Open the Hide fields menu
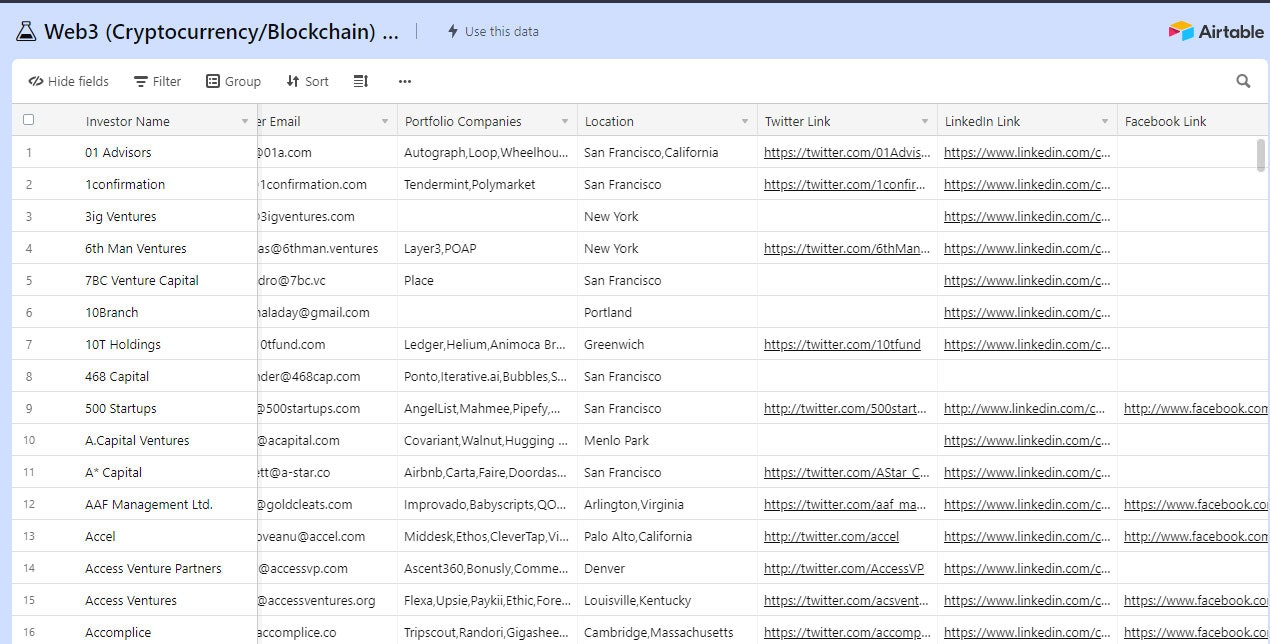1270x644 pixels. coord(69,81)
